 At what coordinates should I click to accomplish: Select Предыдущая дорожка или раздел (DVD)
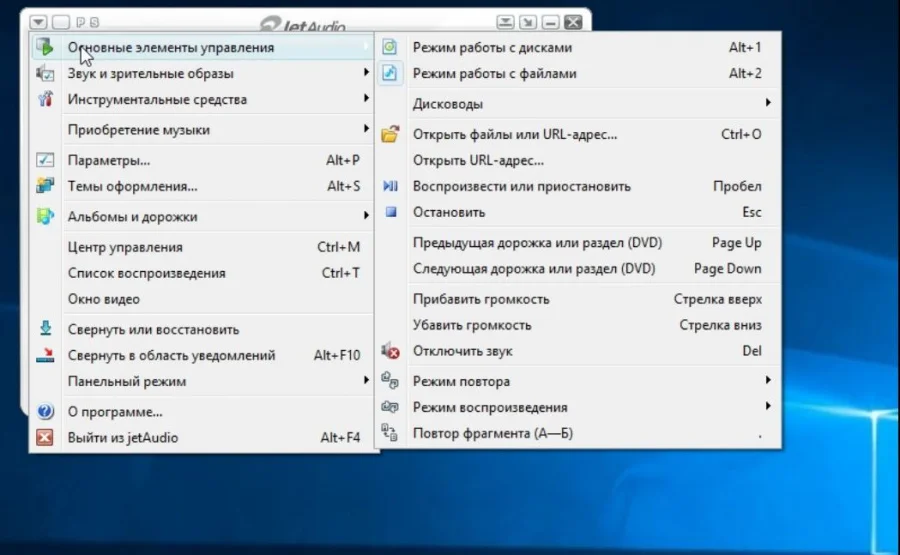coord(579,243)
